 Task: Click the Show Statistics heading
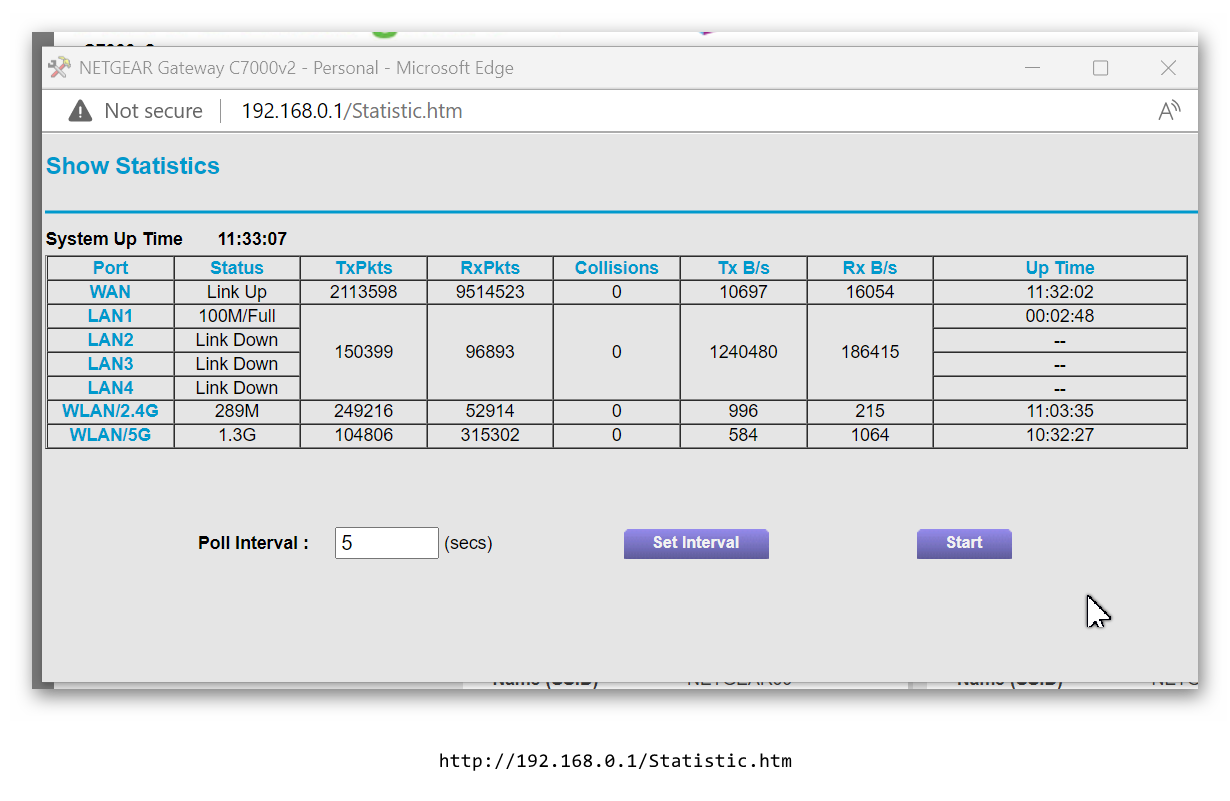pyautogui.click(x=132, y=166)
